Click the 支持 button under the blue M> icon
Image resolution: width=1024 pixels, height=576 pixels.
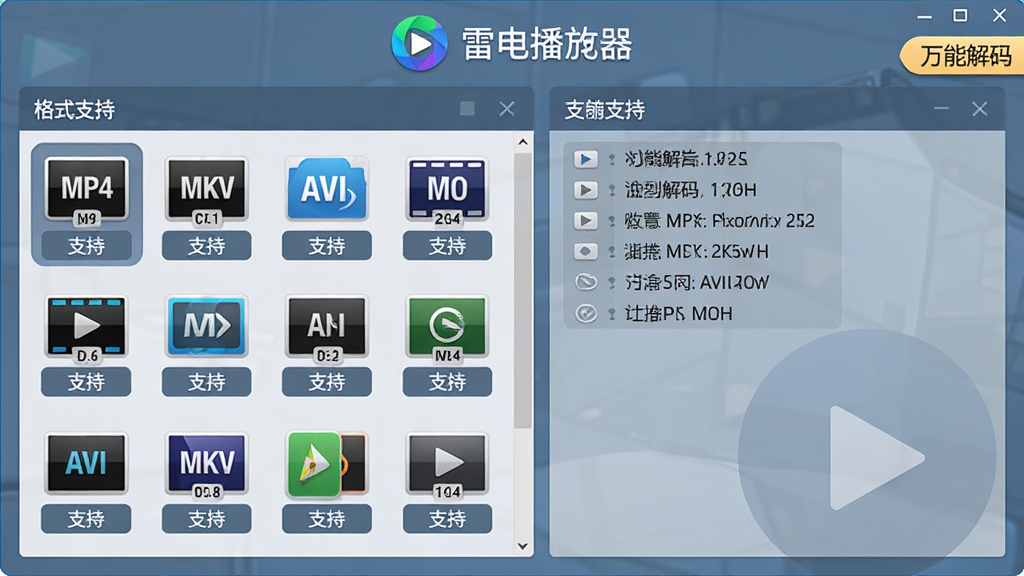206,382
